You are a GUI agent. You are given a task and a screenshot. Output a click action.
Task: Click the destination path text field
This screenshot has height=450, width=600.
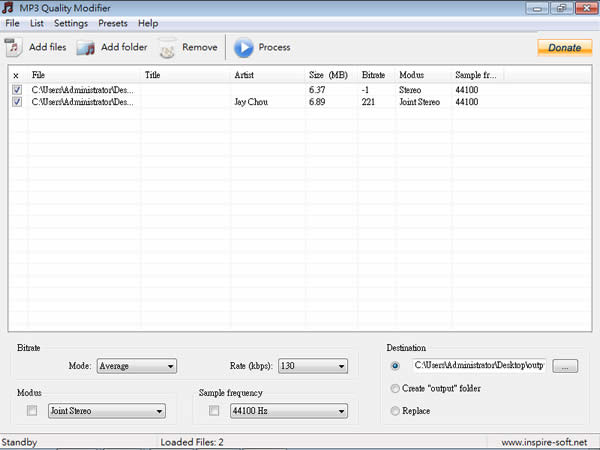click(478, 366)
